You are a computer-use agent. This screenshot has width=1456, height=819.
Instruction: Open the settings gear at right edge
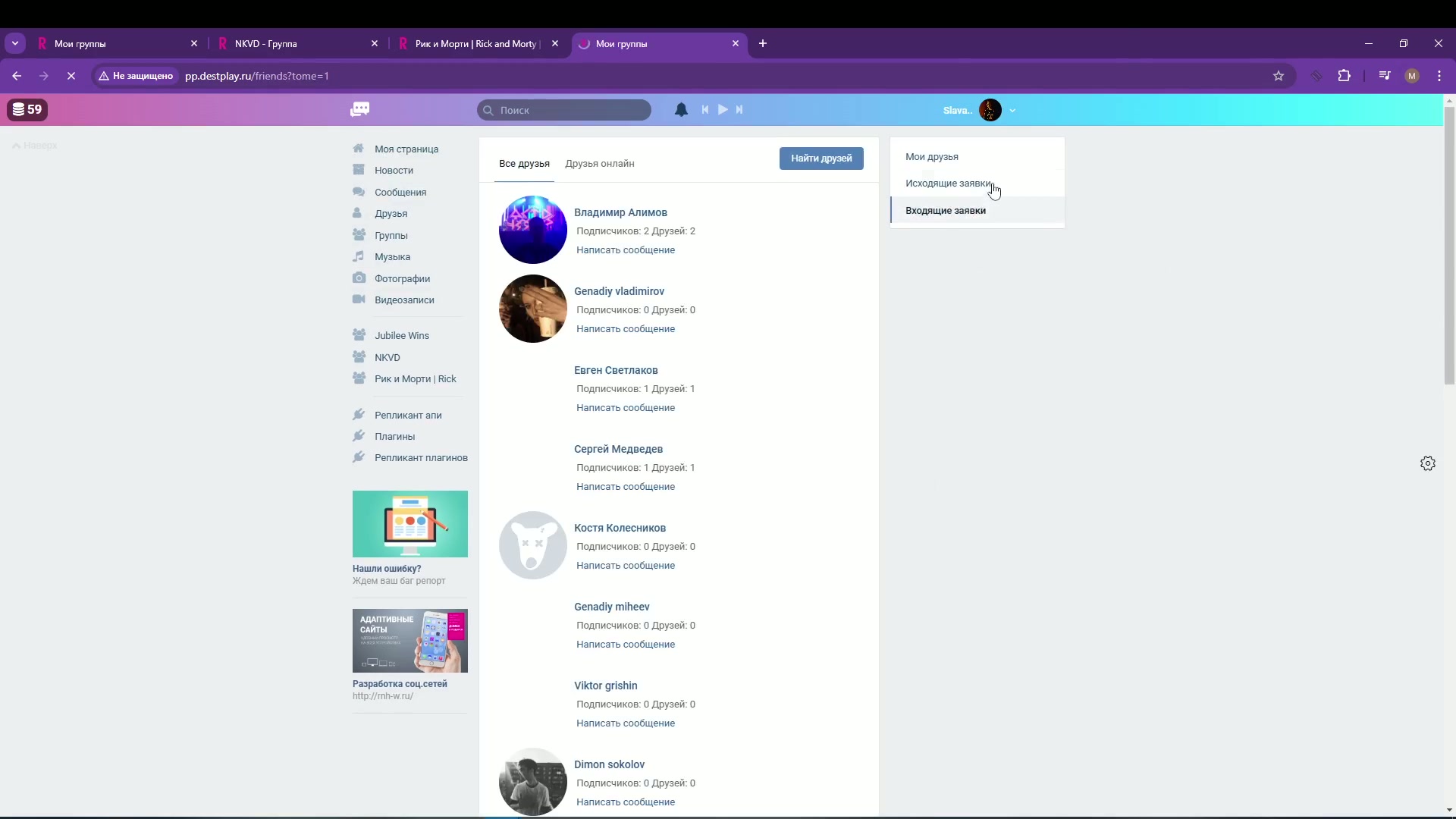pos(1428,463)
